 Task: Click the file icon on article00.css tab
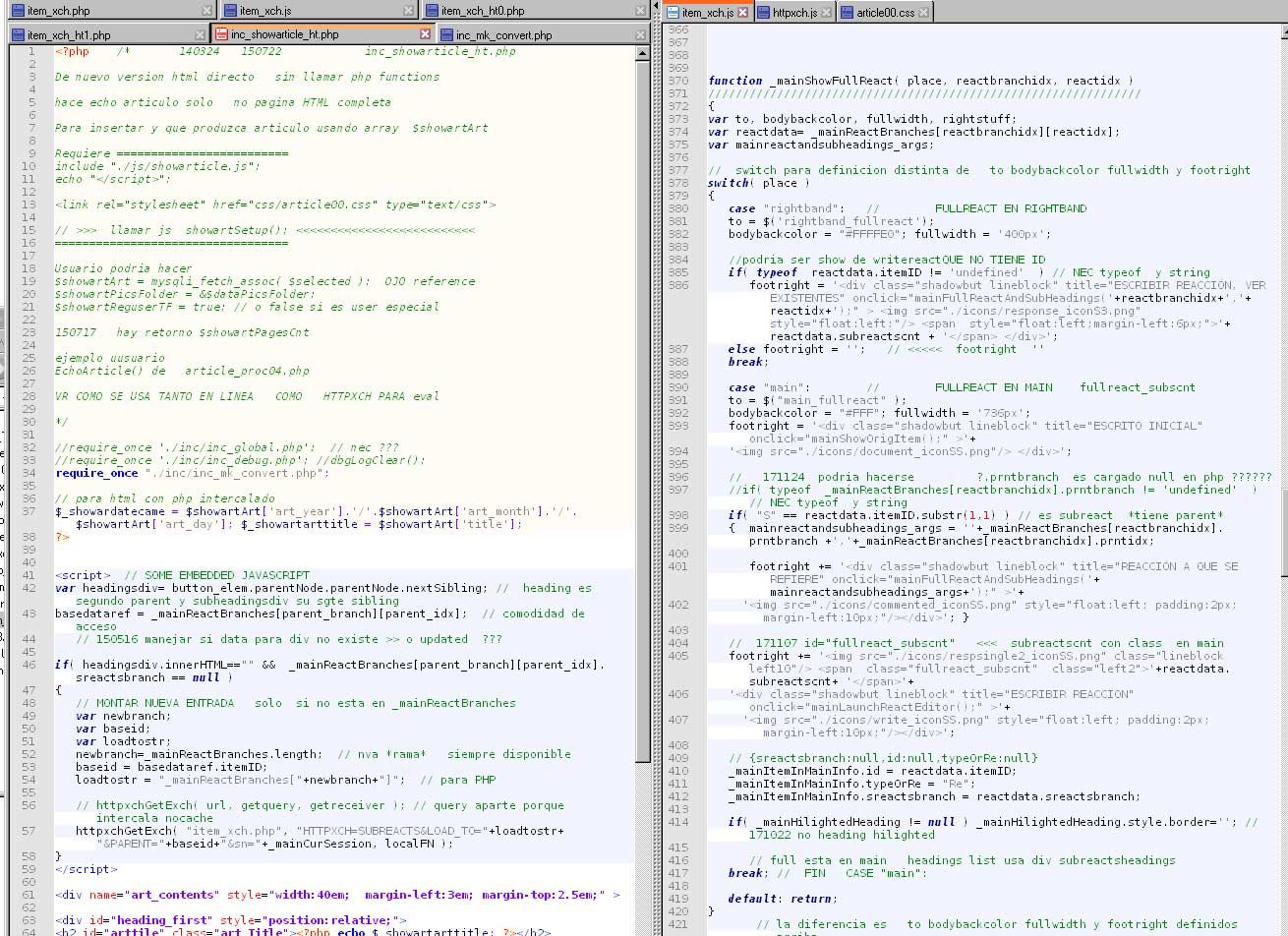coord(847,13)
